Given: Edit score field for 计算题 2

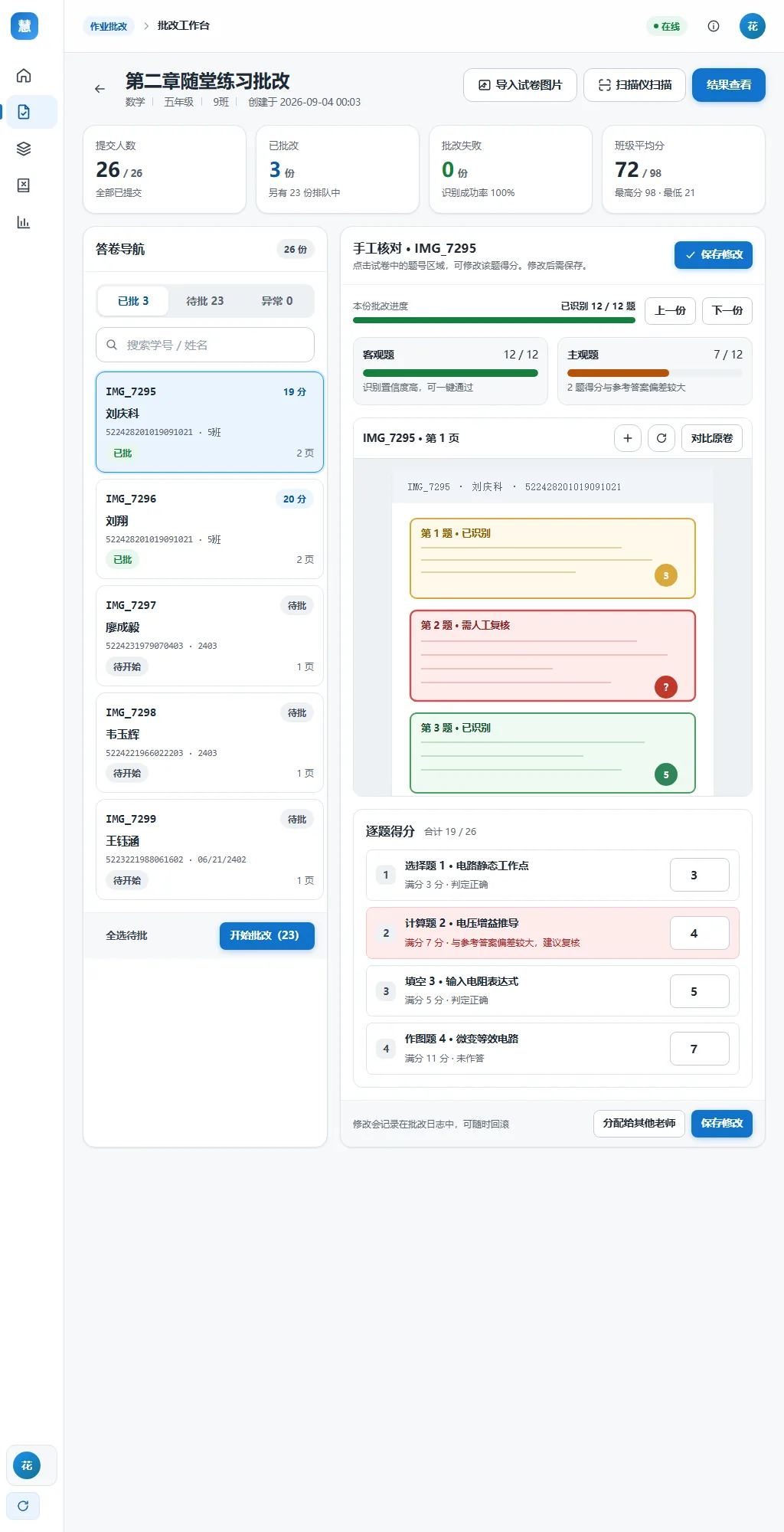Looking at the screenshot, I should pos(700,933).
